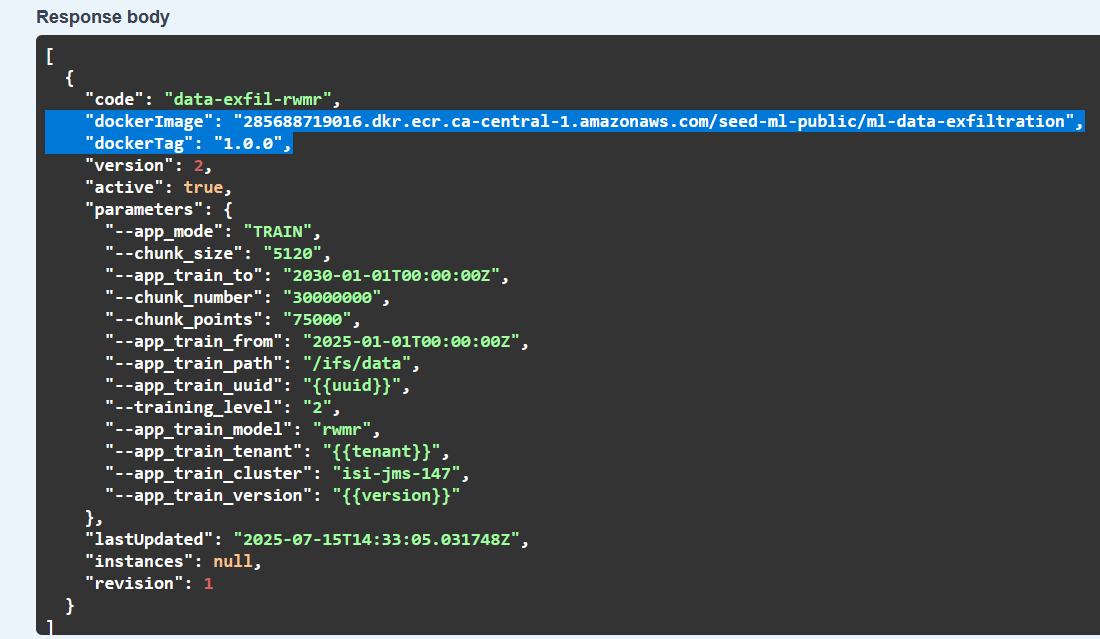Click the --app_train_path value "/ifs/data"
The image size is (1100, 639).
[356, 363]
